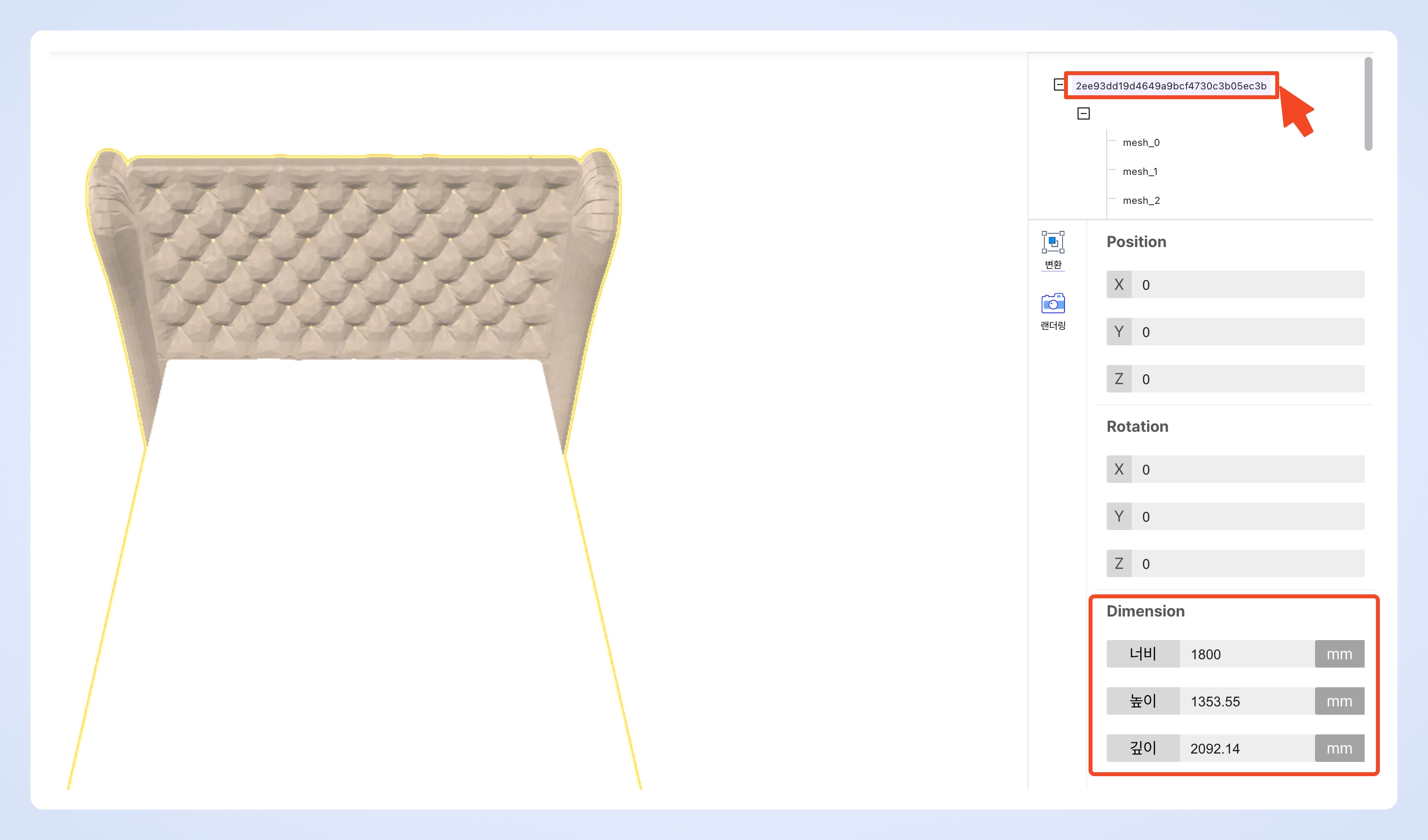Click the Rotation X input field

(1247, 469)
